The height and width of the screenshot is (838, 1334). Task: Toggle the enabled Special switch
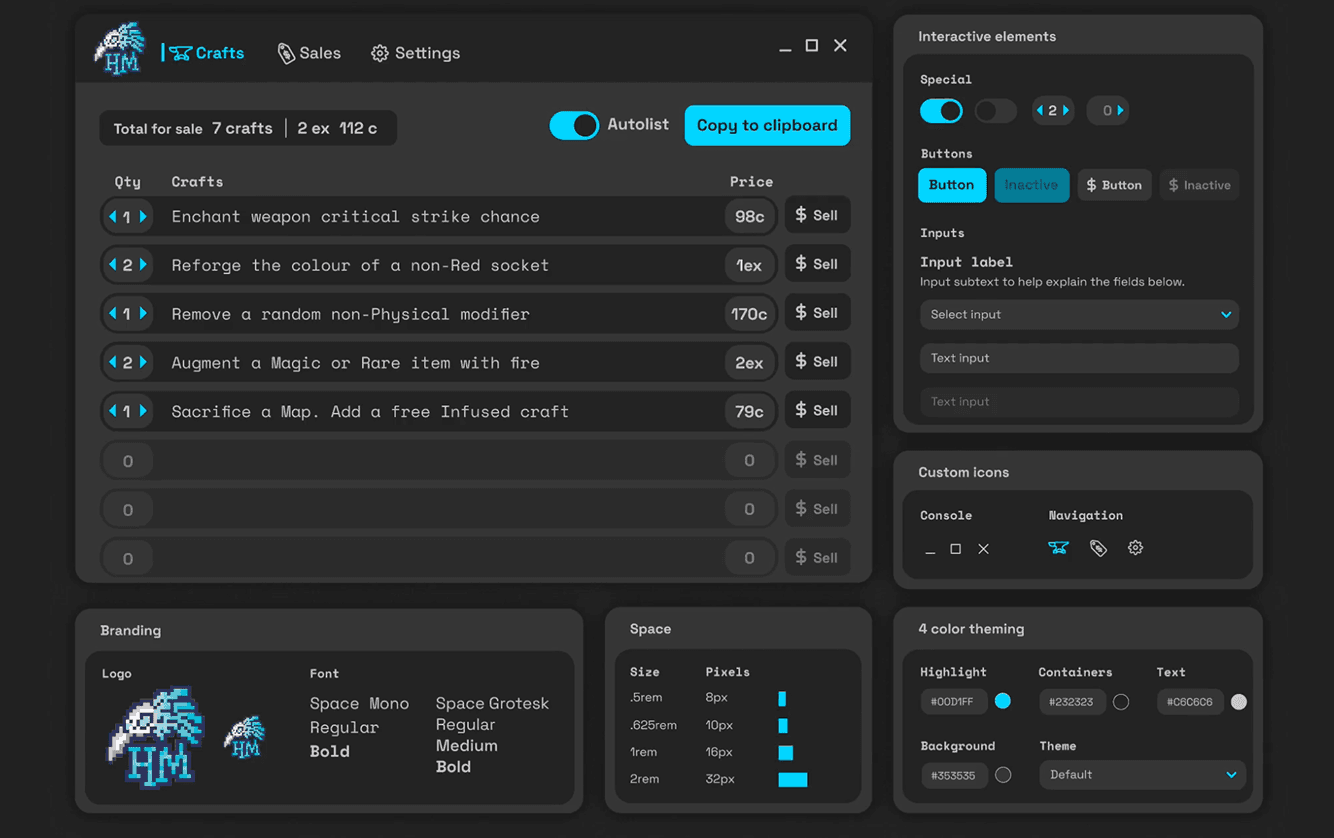point(941,111)
